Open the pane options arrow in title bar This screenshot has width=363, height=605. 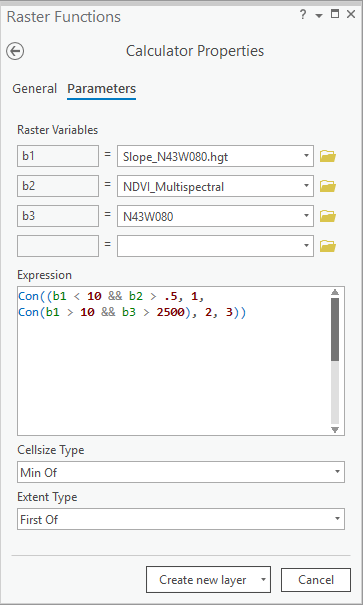pos(319,16)
